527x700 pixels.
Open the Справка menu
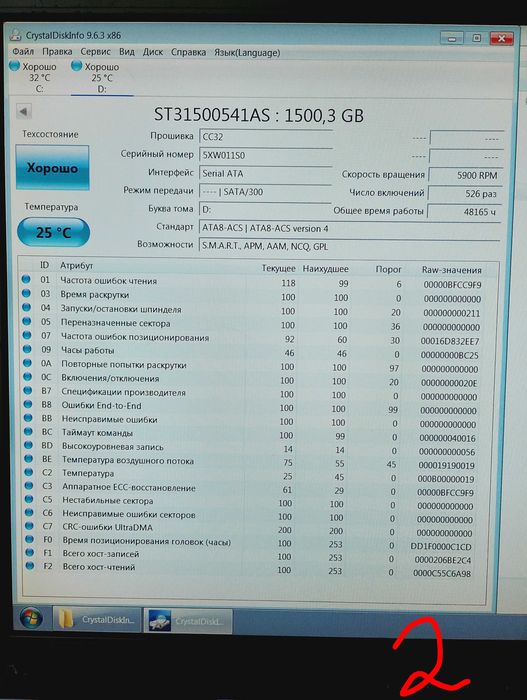click(x=188, y=52)
